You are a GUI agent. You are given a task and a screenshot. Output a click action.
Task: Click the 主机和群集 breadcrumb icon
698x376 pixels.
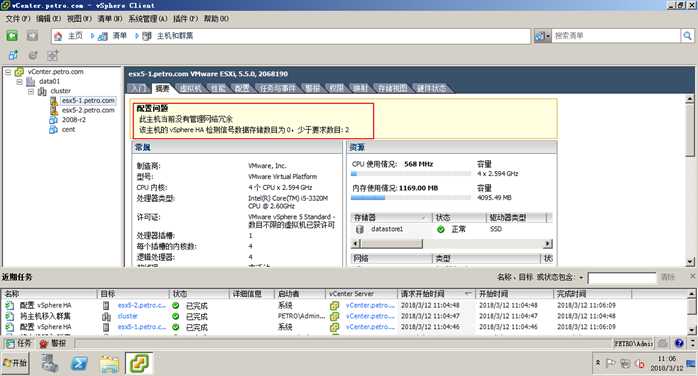point(147,36)
